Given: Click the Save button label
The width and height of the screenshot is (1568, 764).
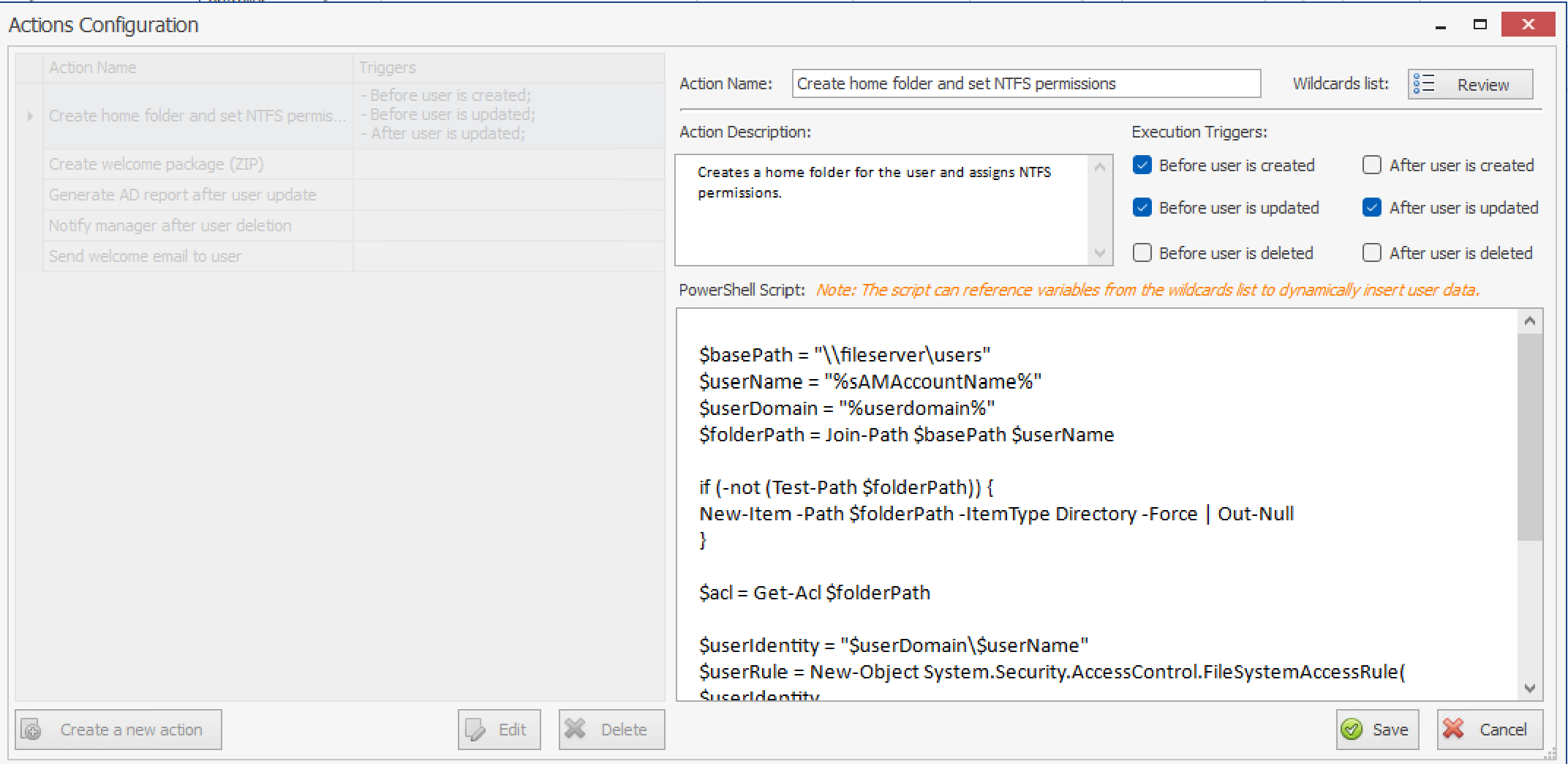Looking at the screenshot, I should point(1390,730).
